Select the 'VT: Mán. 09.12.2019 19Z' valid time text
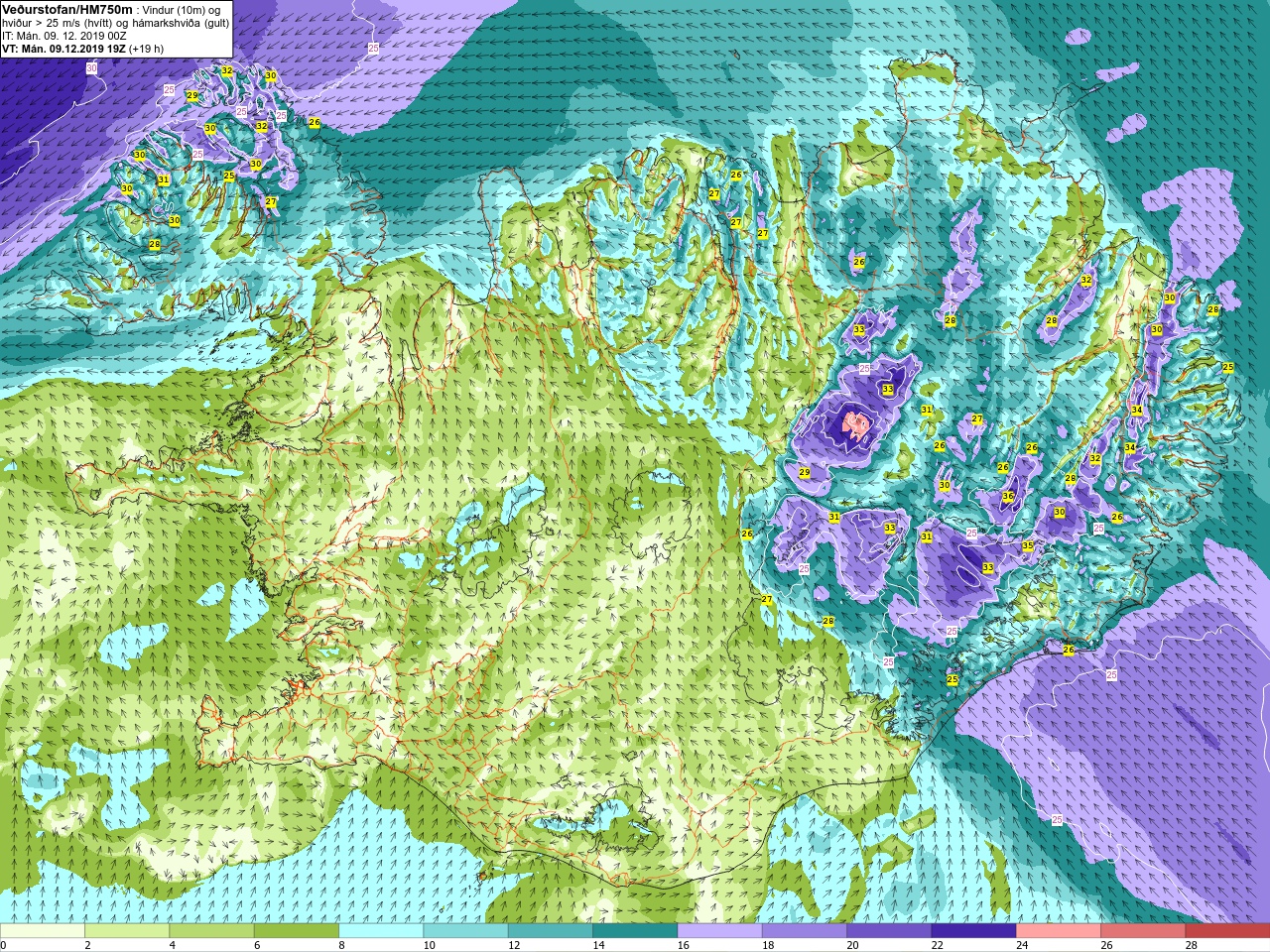Screen dimensions: 1270x952 [63, 49]
